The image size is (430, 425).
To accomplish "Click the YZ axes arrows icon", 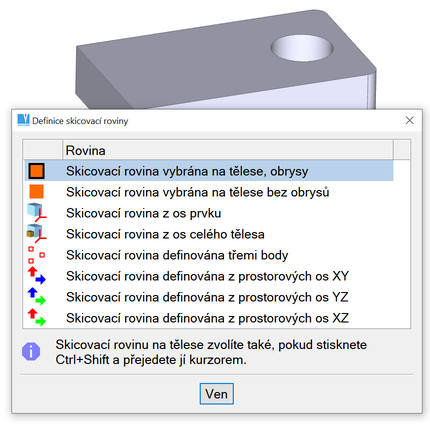I will click(x=36, y=297).
